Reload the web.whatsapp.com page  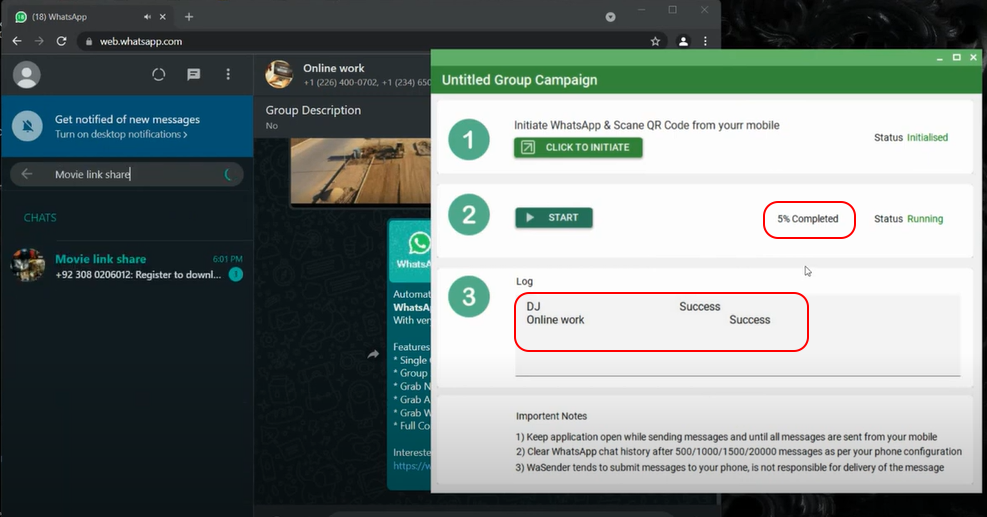(x=62, y=41)
